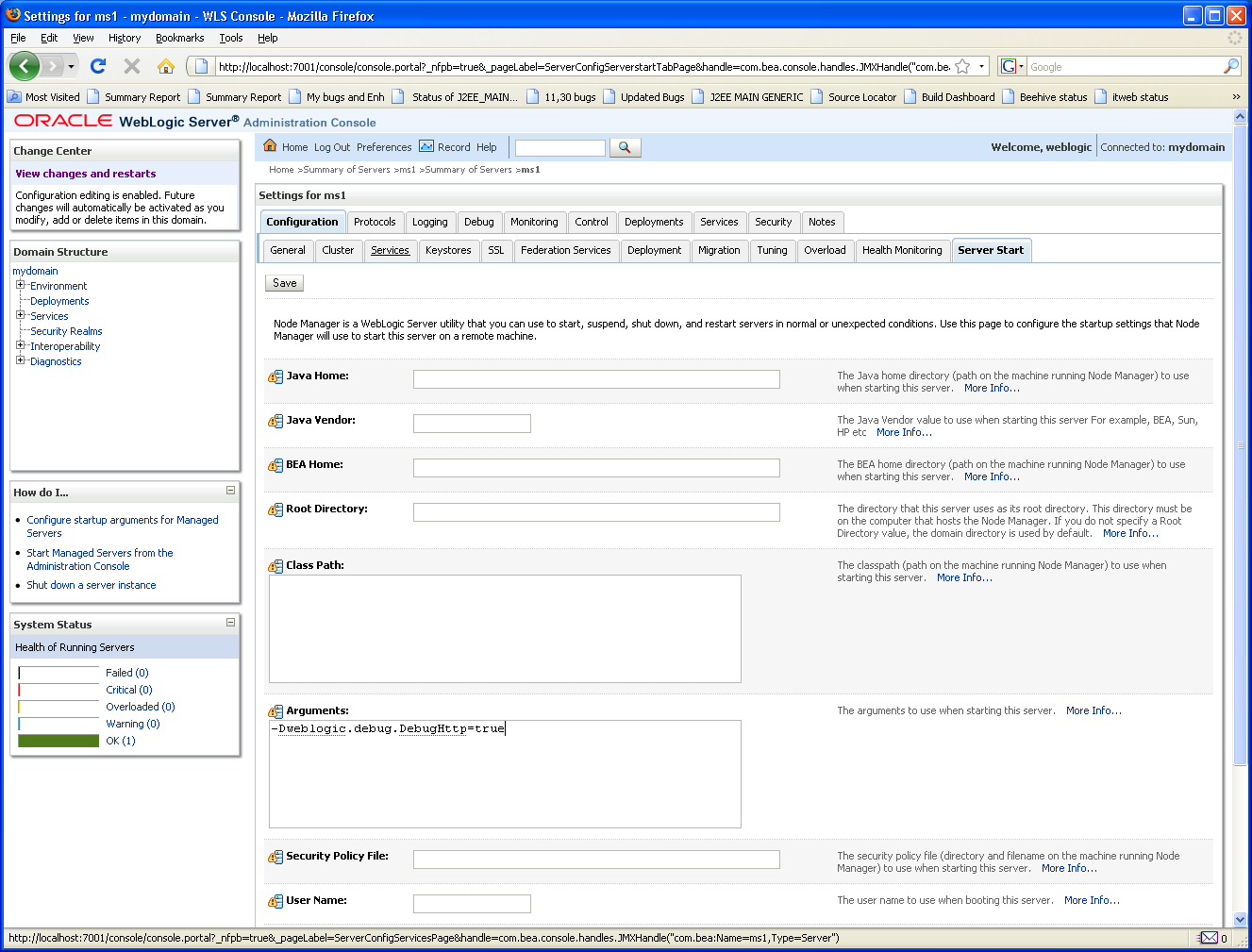
Task: Open the Monitoring tab
Action: pos(534,222)
